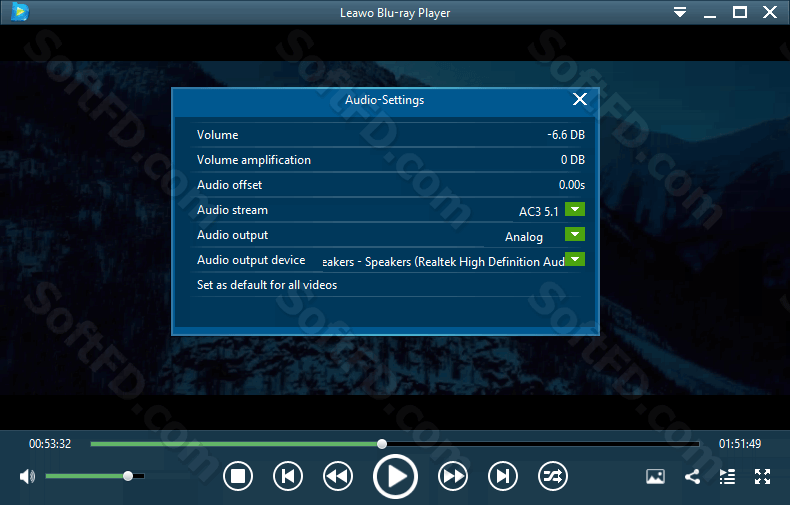This screenshot has width=790, height=505.
Task: Stop playback with the stop button
Action: click(x=238, y=476)
